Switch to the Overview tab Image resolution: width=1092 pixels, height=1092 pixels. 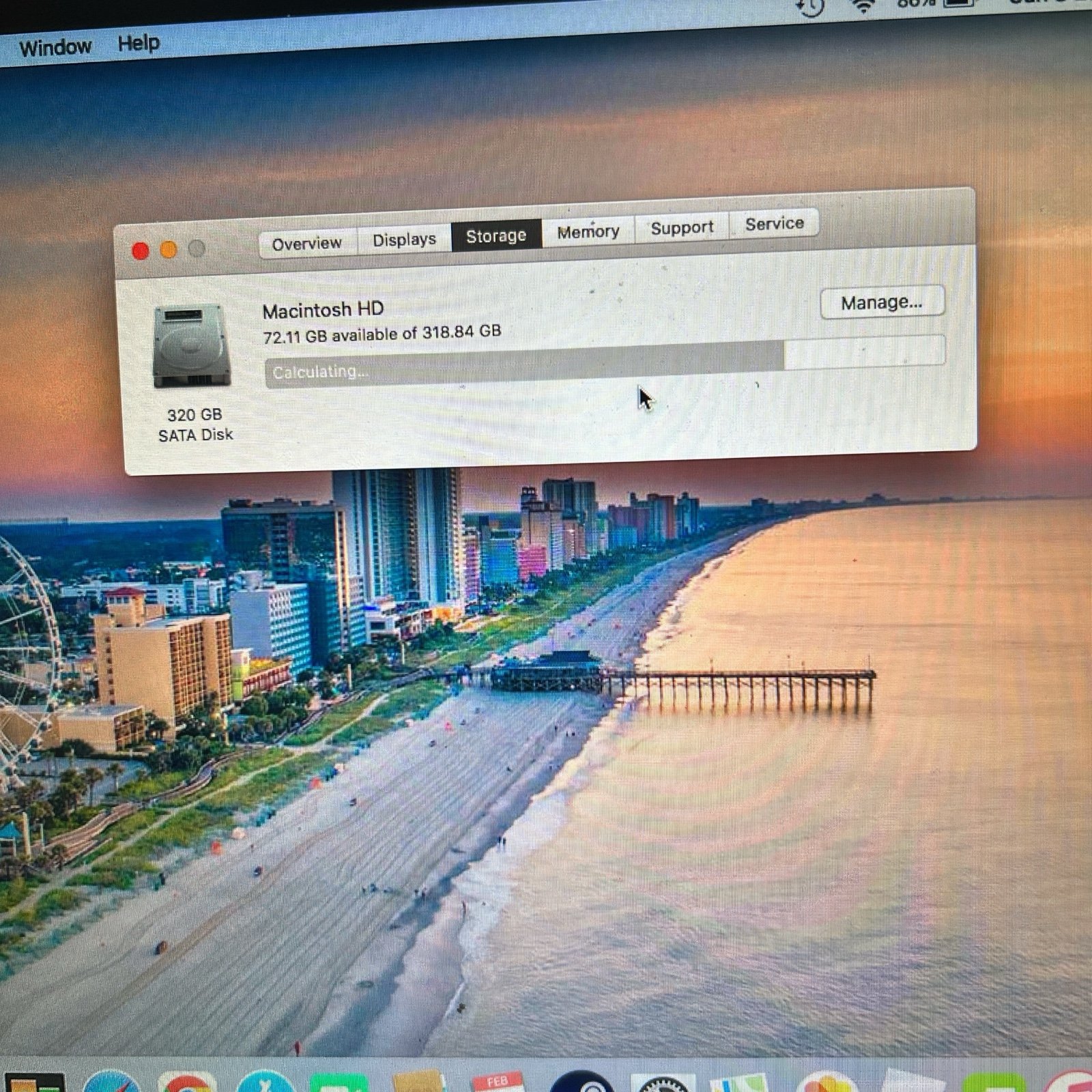click(x=306, y=244)
